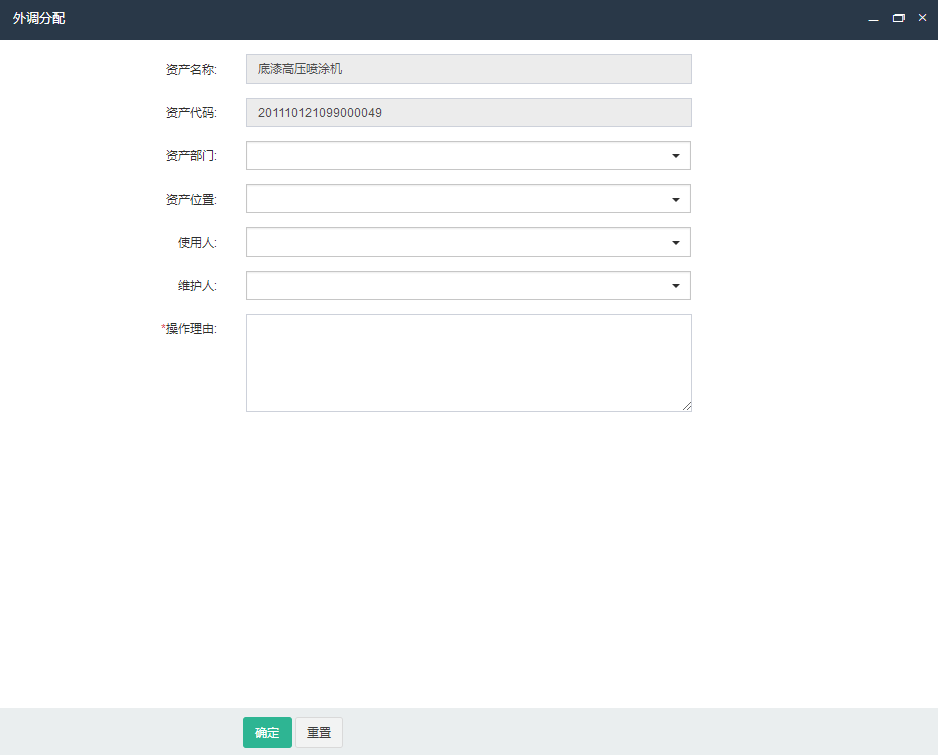Click the 资产位置 label
Viewport: 938px width, 755px height.
191,200
